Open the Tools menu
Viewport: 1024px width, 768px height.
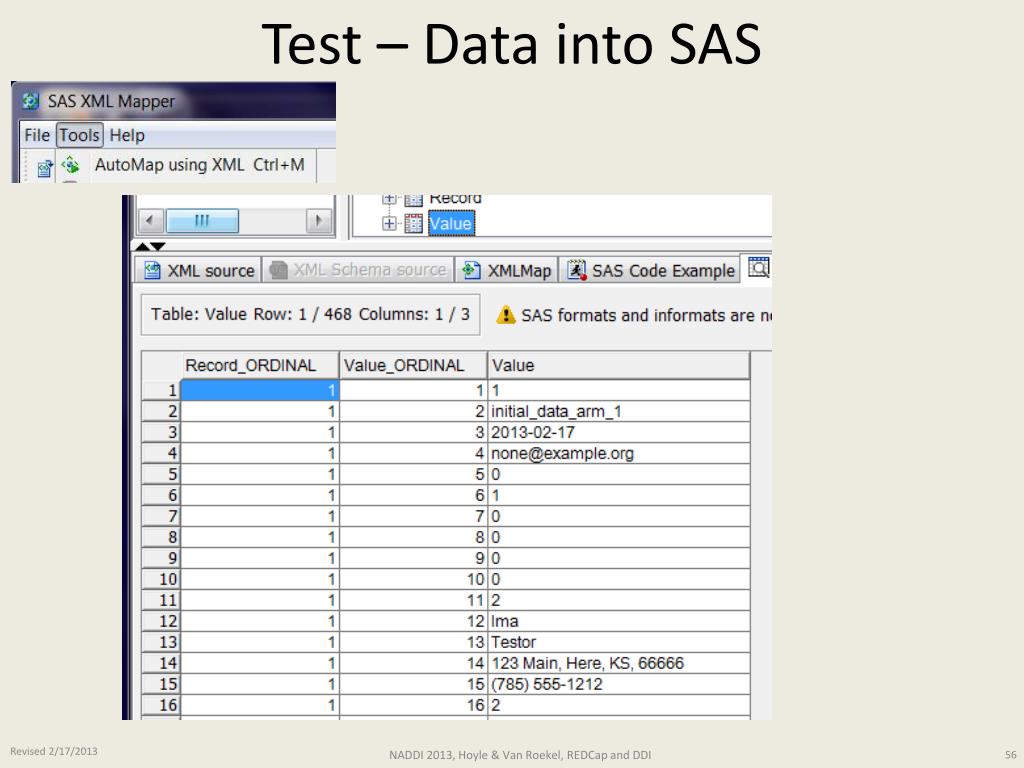pyautogui.click(x=80, y=135)
